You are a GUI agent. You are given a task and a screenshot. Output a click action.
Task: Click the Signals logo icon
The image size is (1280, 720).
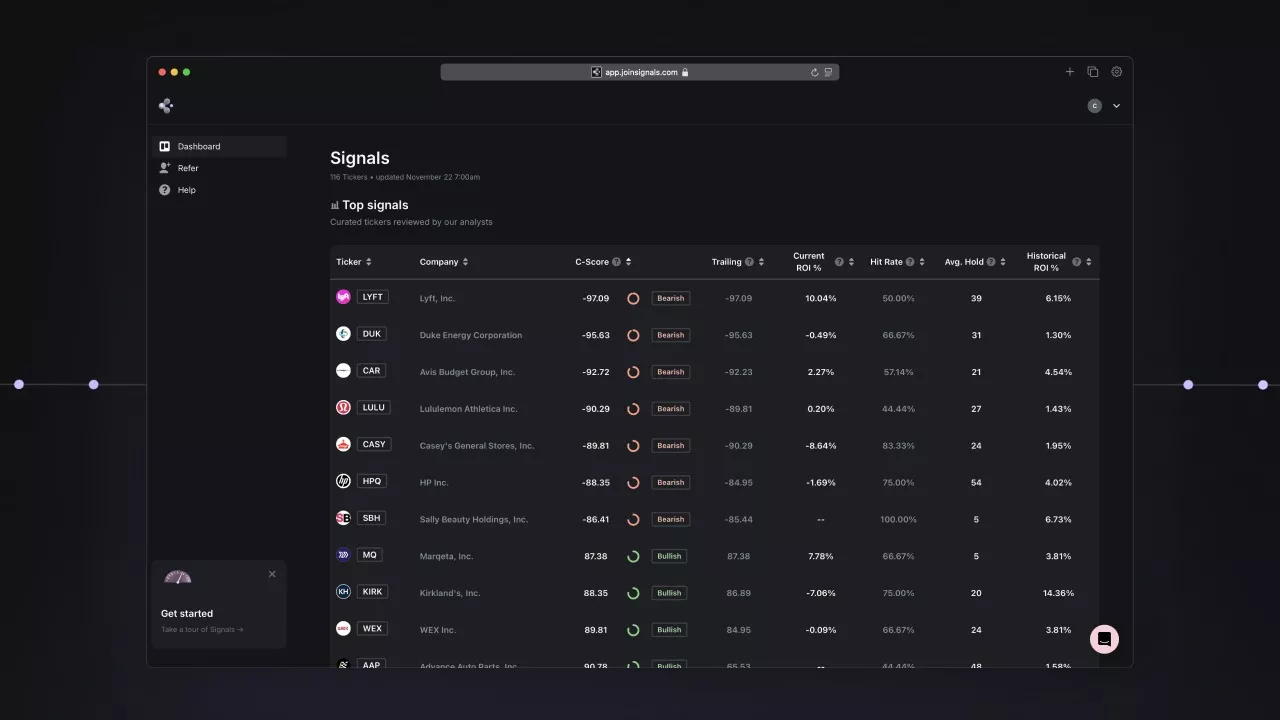coord(166,106)
